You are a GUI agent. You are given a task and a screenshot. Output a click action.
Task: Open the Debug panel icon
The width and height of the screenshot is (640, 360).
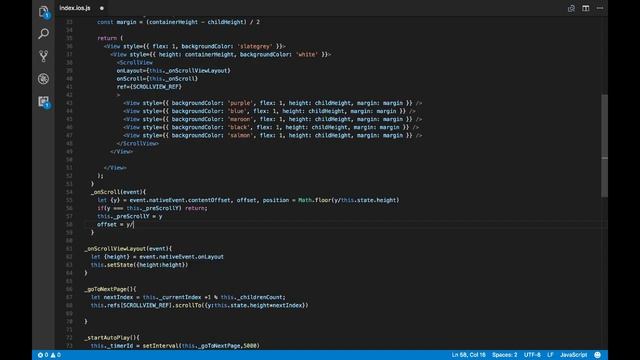[x=43, y=78]
